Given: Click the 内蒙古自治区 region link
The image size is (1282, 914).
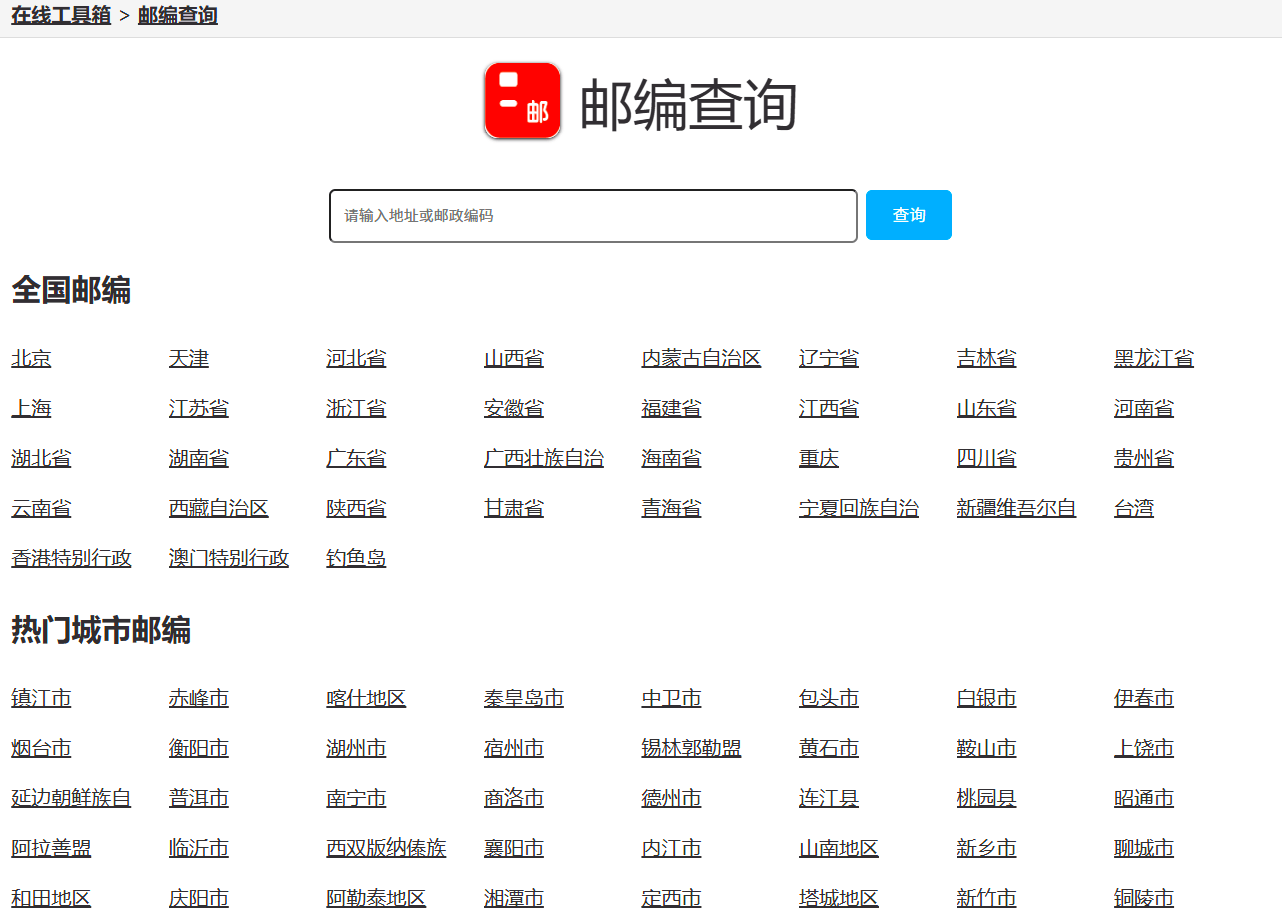Looking at the screenshot, I should 701,358.
